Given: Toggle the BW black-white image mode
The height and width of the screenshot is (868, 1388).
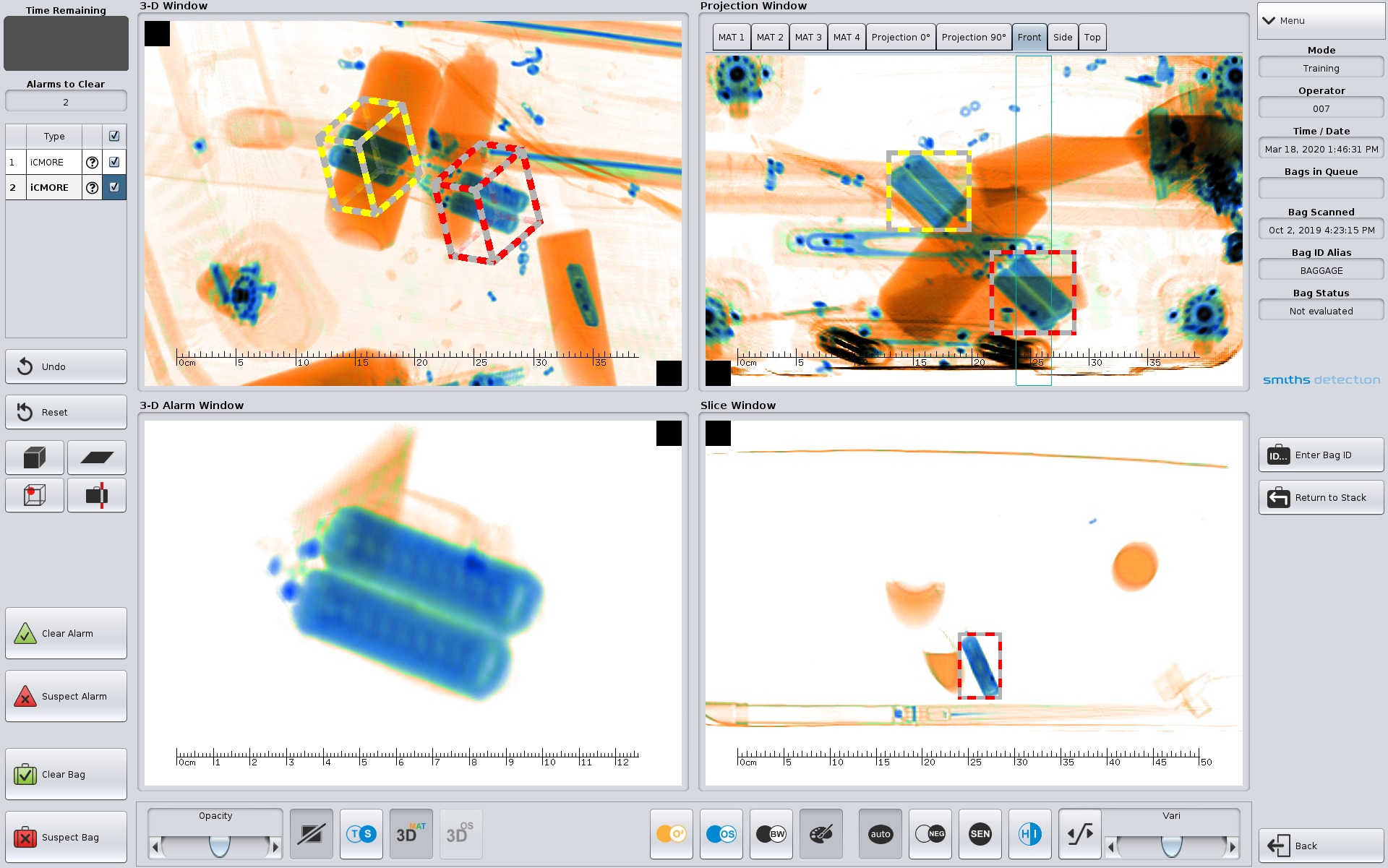Looking at the screenshot, I should click(771, 834).
